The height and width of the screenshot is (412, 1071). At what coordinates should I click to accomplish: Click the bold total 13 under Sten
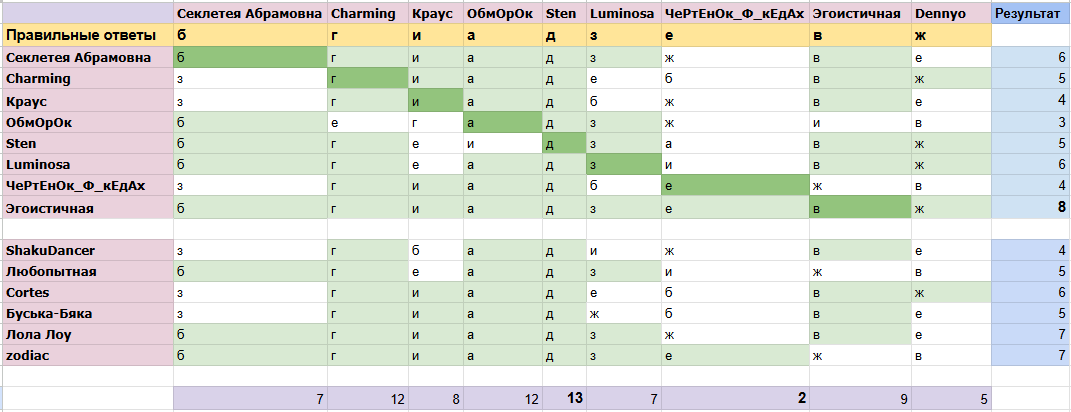573,399
